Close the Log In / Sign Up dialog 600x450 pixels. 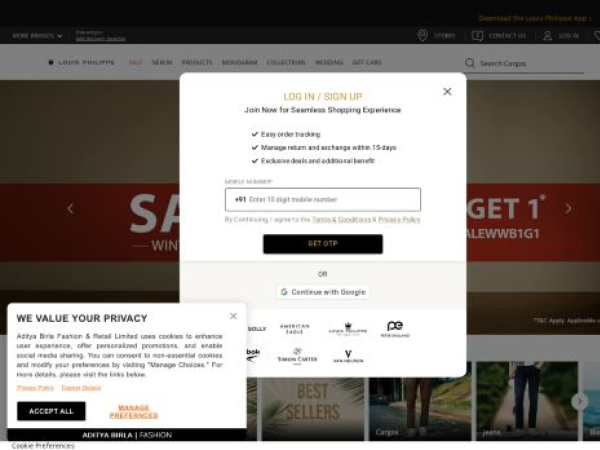click(447, 91)
